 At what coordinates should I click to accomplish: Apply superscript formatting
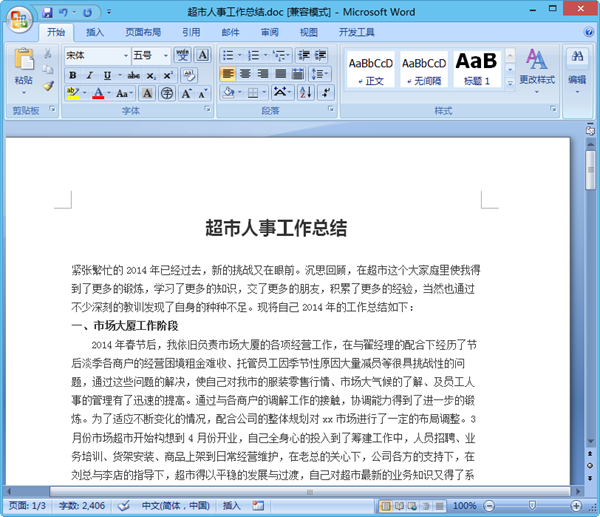[x=168, y=75]
